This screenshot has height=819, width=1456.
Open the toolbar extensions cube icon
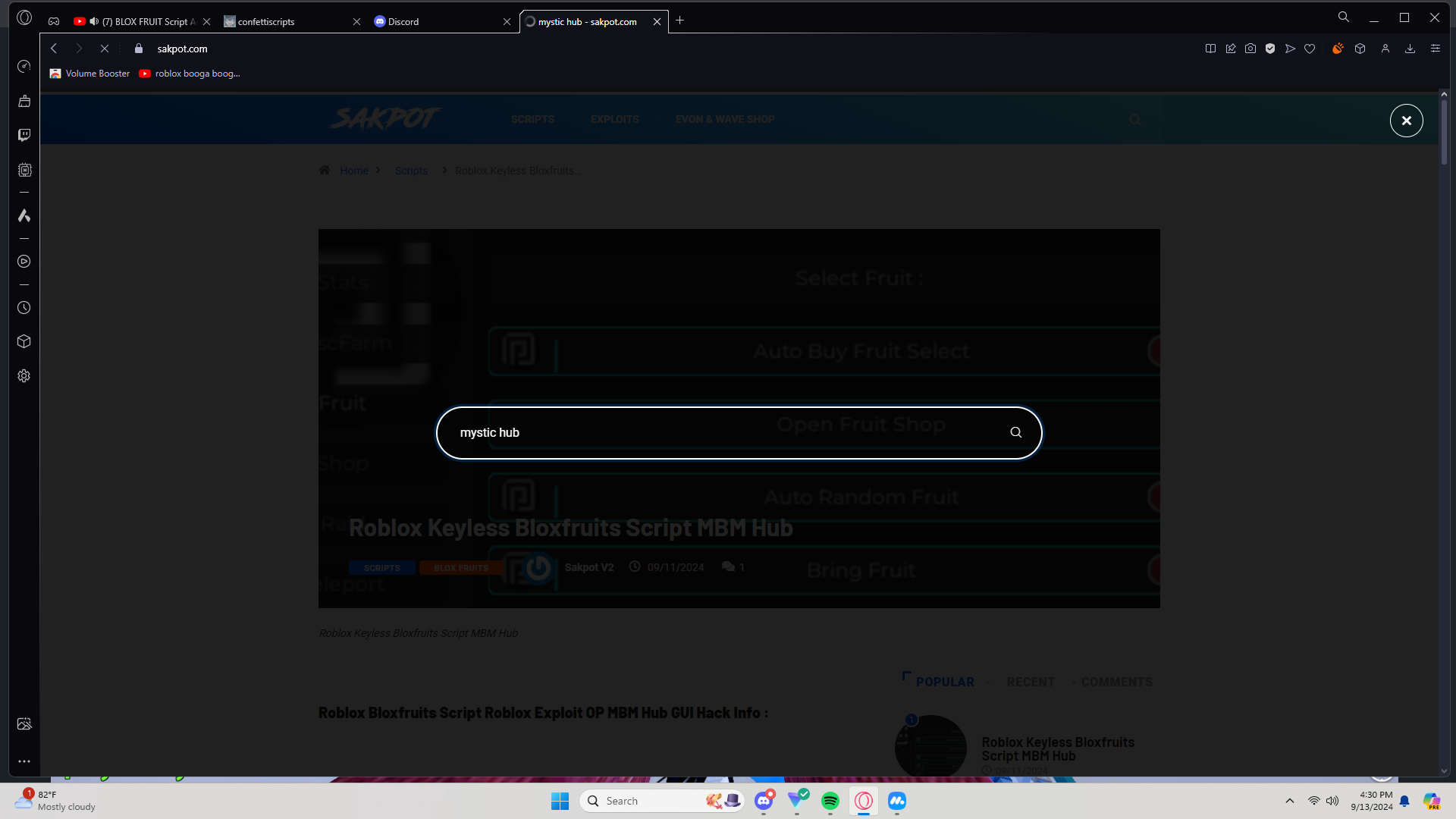(1360, 49)
